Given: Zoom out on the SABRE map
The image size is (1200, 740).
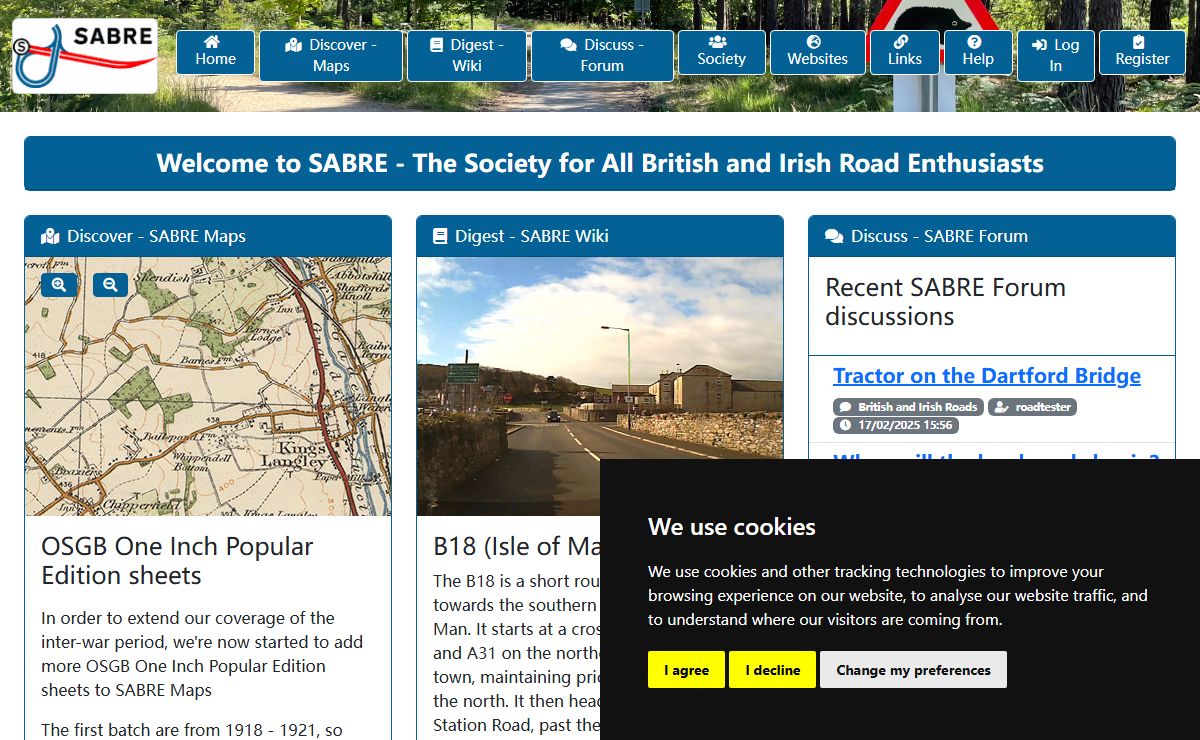Looking at the screenshot, I should 110,285.
